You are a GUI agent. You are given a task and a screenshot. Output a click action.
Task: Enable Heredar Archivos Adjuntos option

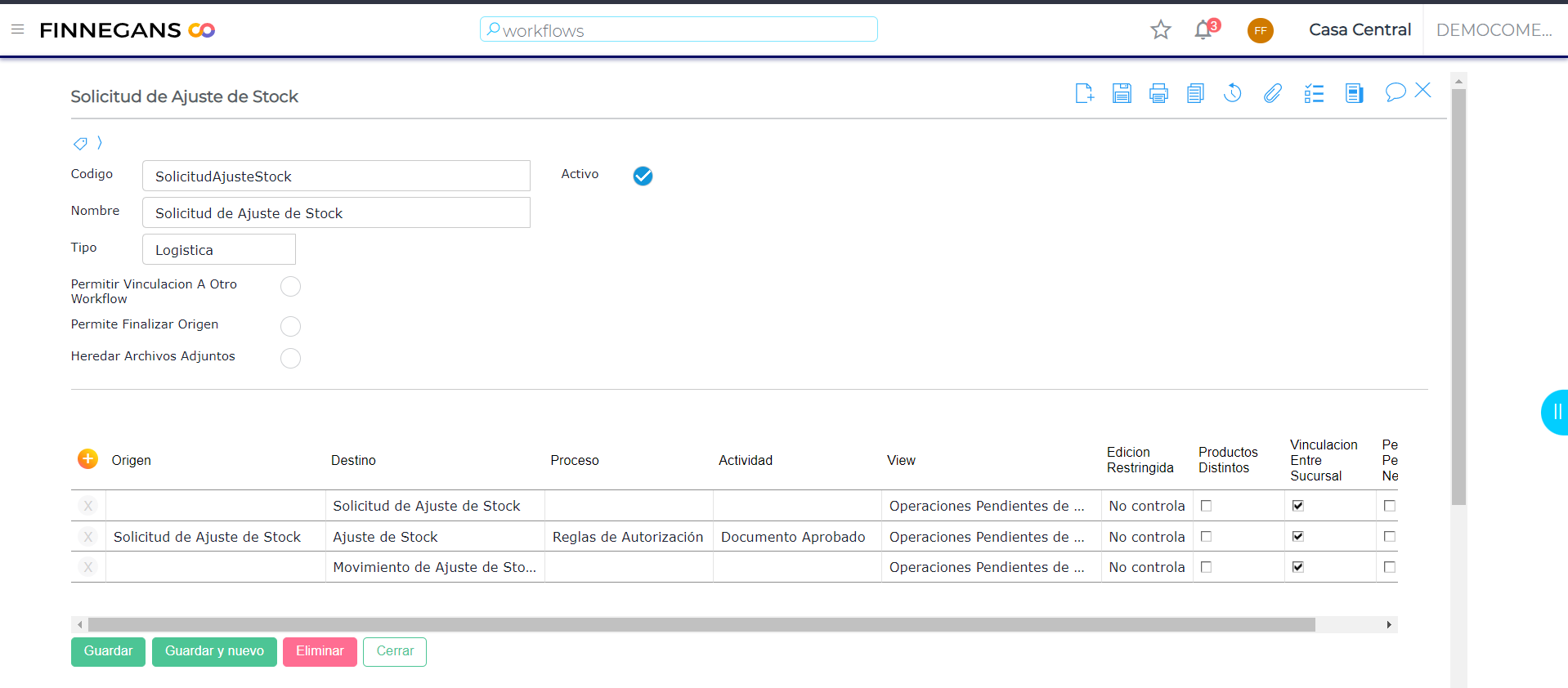click(x=290, y=359)
